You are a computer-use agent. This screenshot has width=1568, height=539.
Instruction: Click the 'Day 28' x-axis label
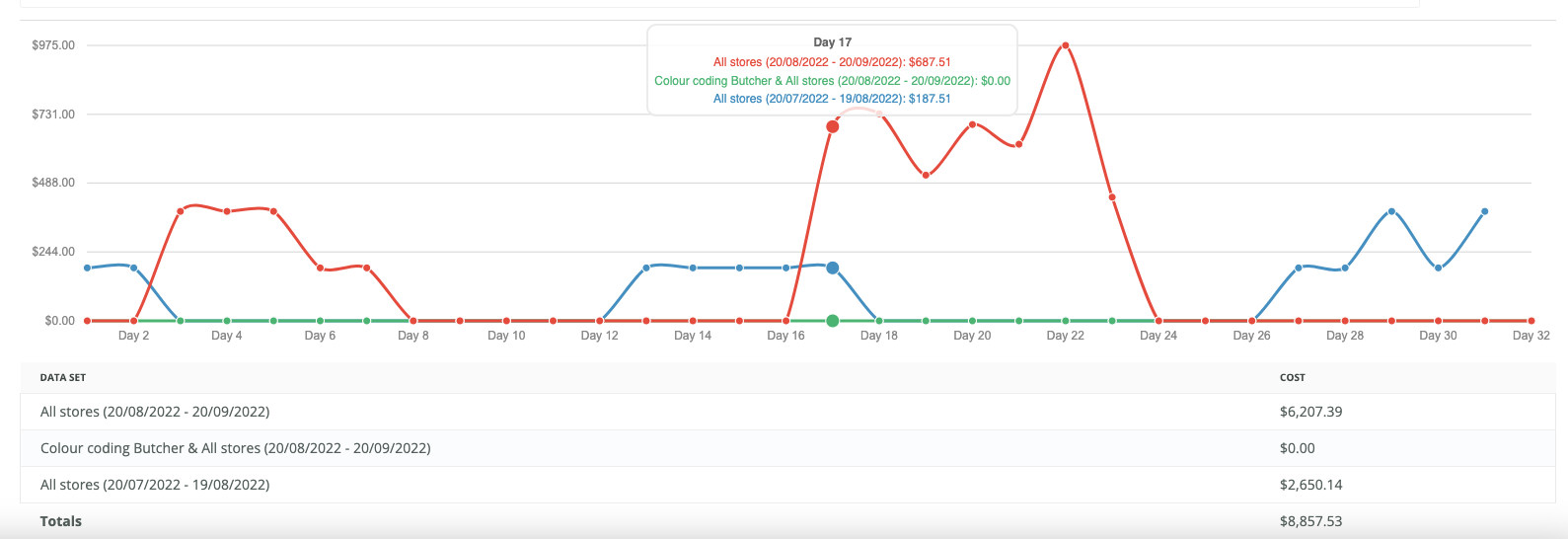[1345, 336]
